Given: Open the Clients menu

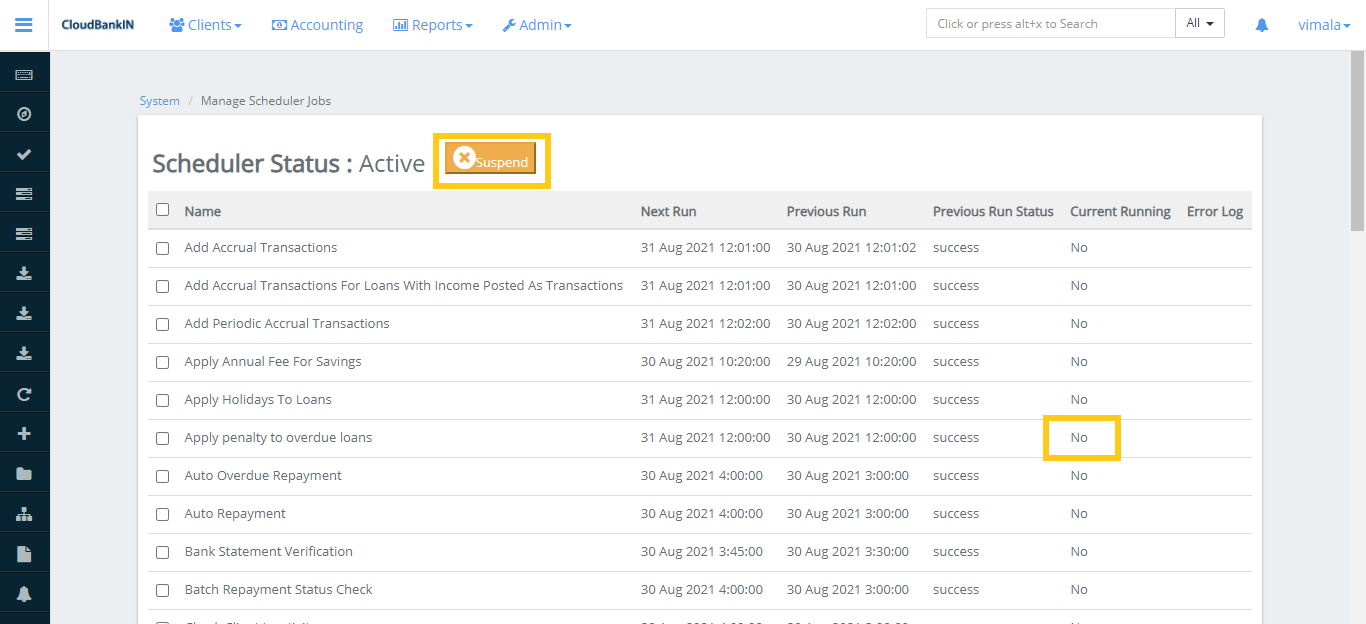Looking at the screenshot, I should click(x=205, y=24).
